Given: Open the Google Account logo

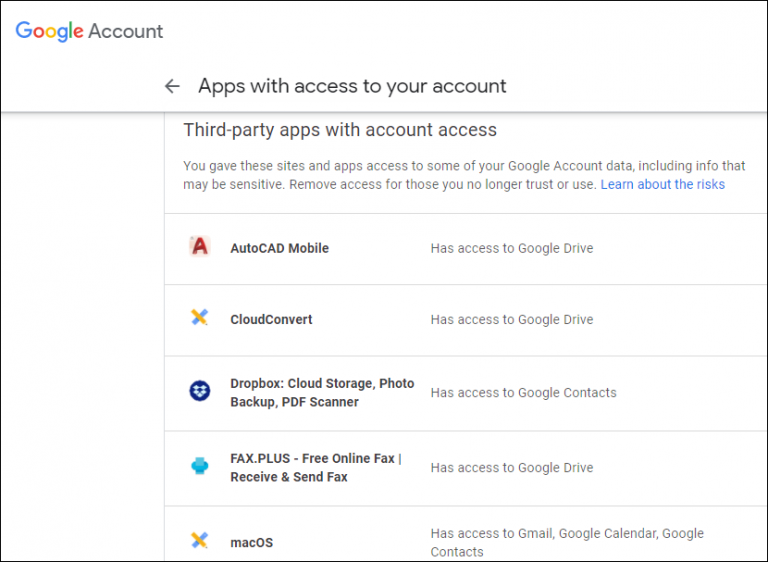Looking at the screenshot, I should pos(89,31).
